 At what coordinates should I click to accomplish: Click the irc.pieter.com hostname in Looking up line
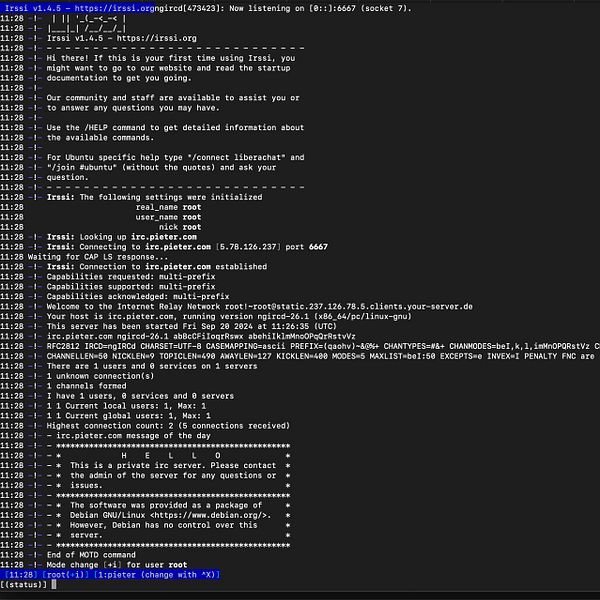[x=164, y=237]
